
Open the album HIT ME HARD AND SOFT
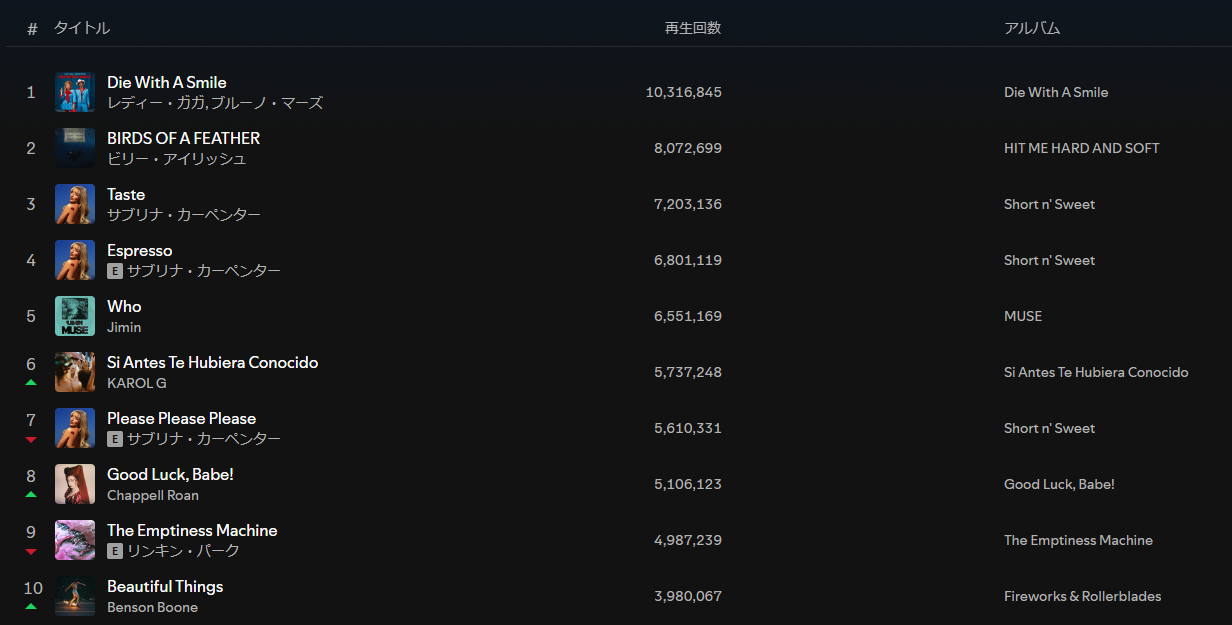pos(1081,148)
